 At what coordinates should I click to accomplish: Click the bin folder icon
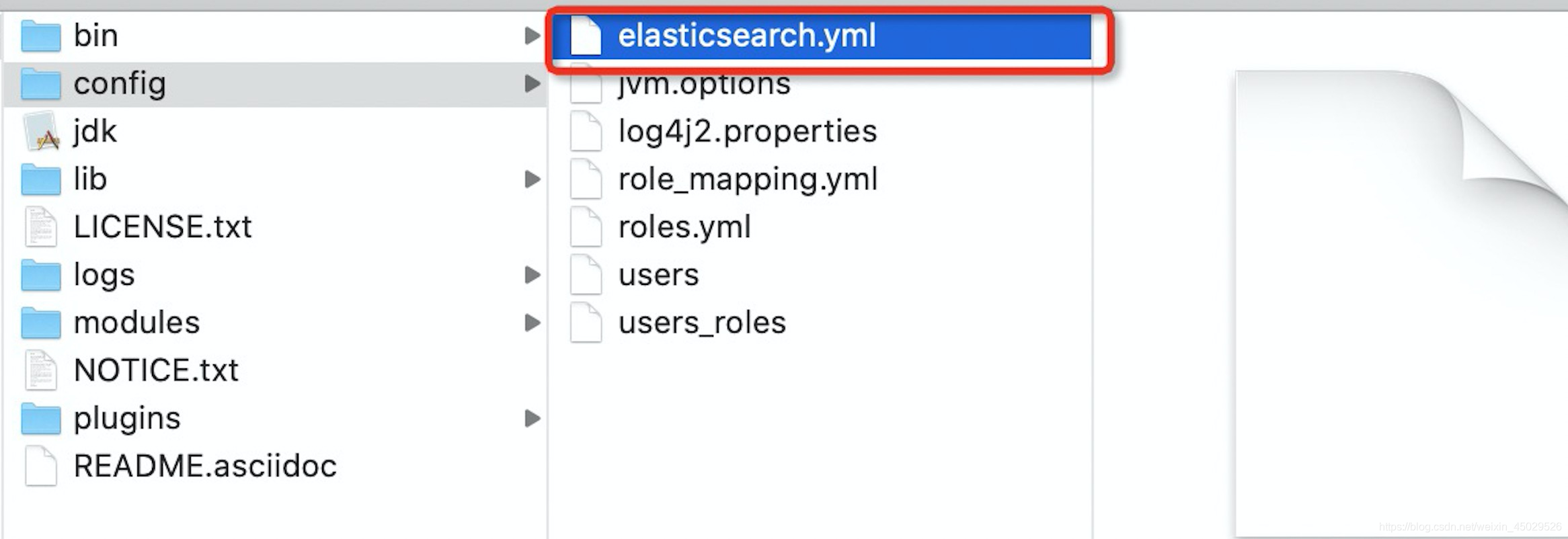[41, 36]
